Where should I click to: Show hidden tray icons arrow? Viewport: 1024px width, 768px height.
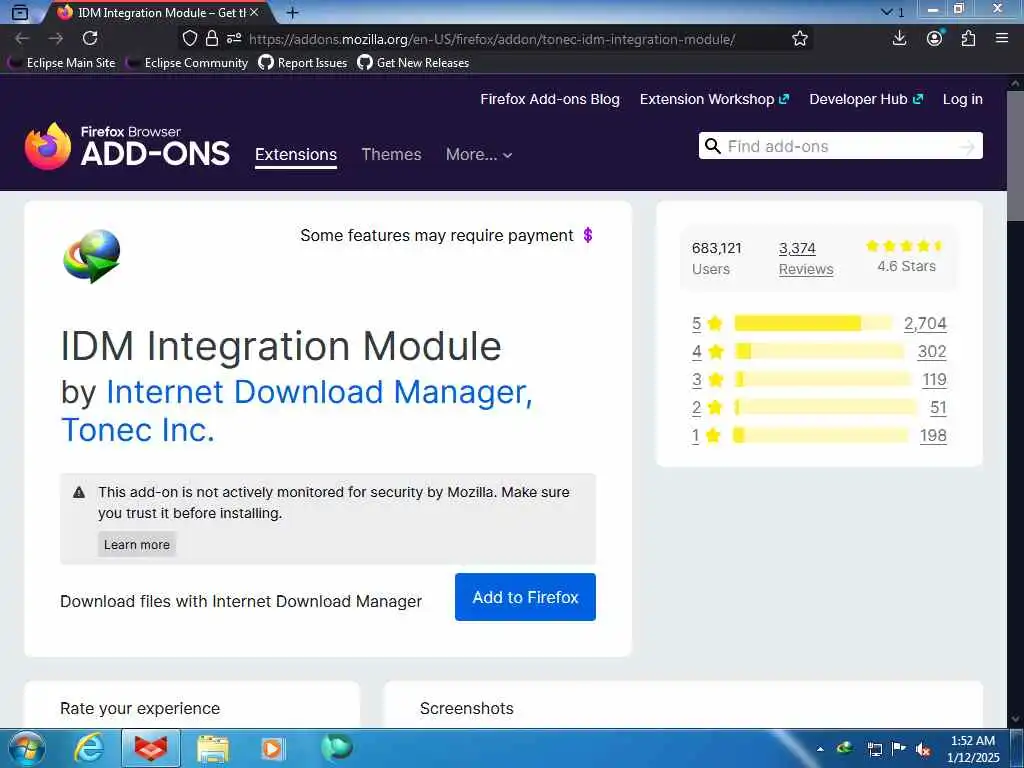coord(820,749)
